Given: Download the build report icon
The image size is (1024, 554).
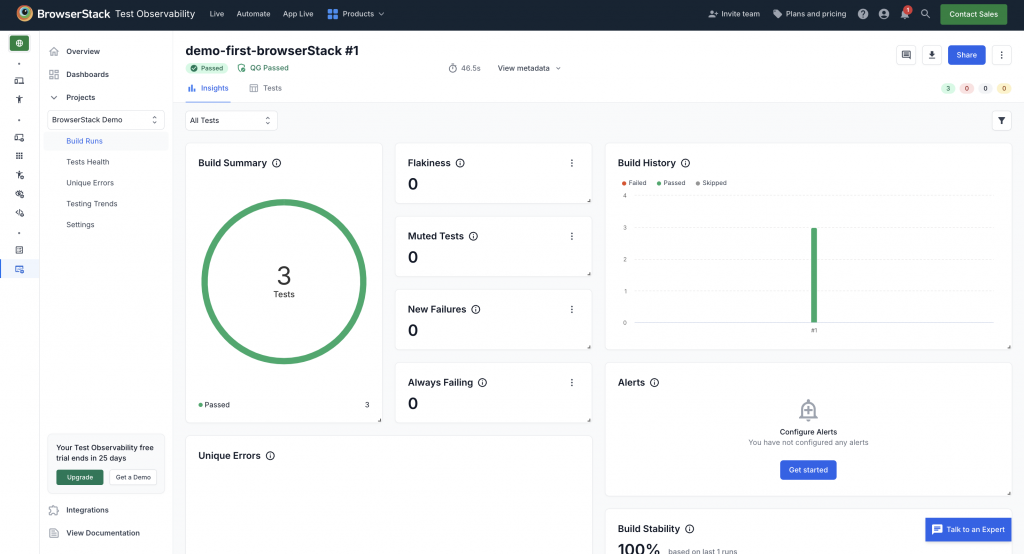Looking at the screenshot, I should tap(932, 55).
